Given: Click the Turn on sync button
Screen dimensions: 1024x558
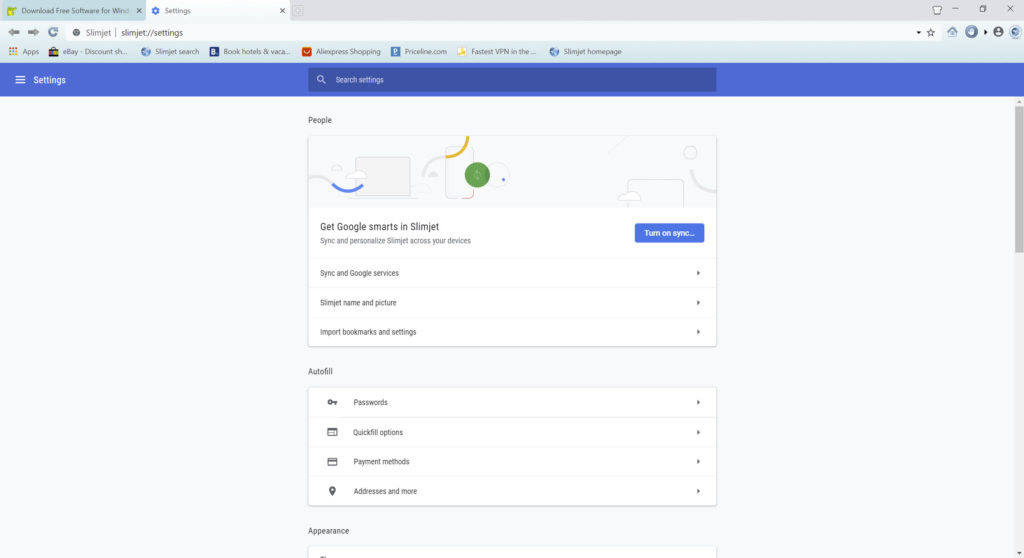Looking at the screenshot, I should pyautogui.click(x=669, y=233).
